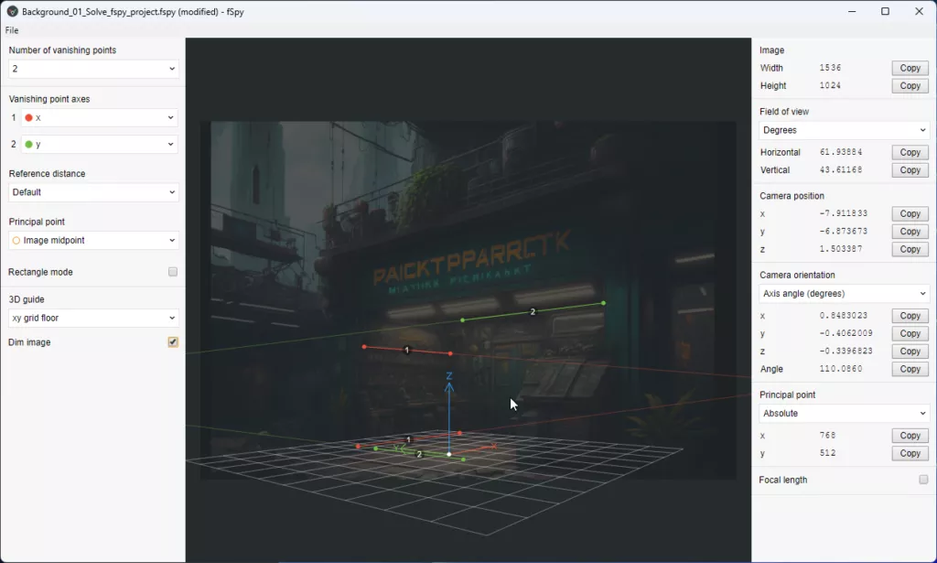This screenshot has width=937, height=563.
Task: Click left endpoint of upper red line 1
Action: [x=364, y=347]
